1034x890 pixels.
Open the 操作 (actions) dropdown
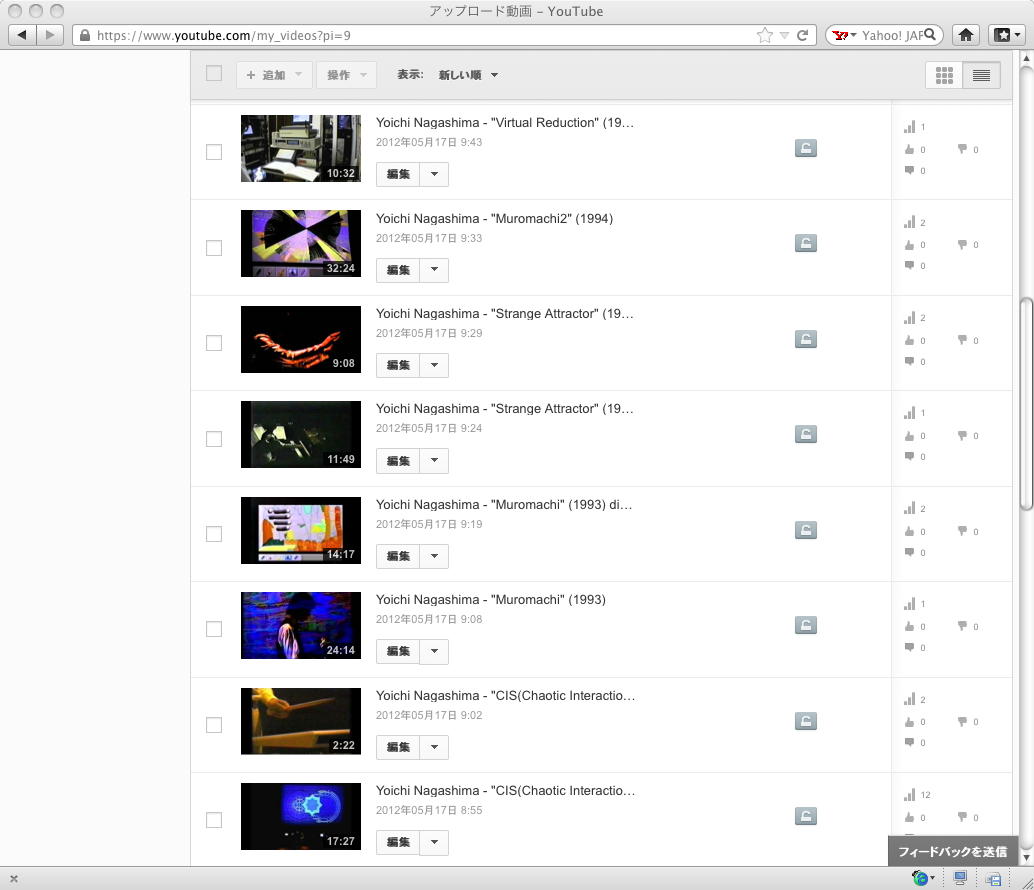[346, 75]
